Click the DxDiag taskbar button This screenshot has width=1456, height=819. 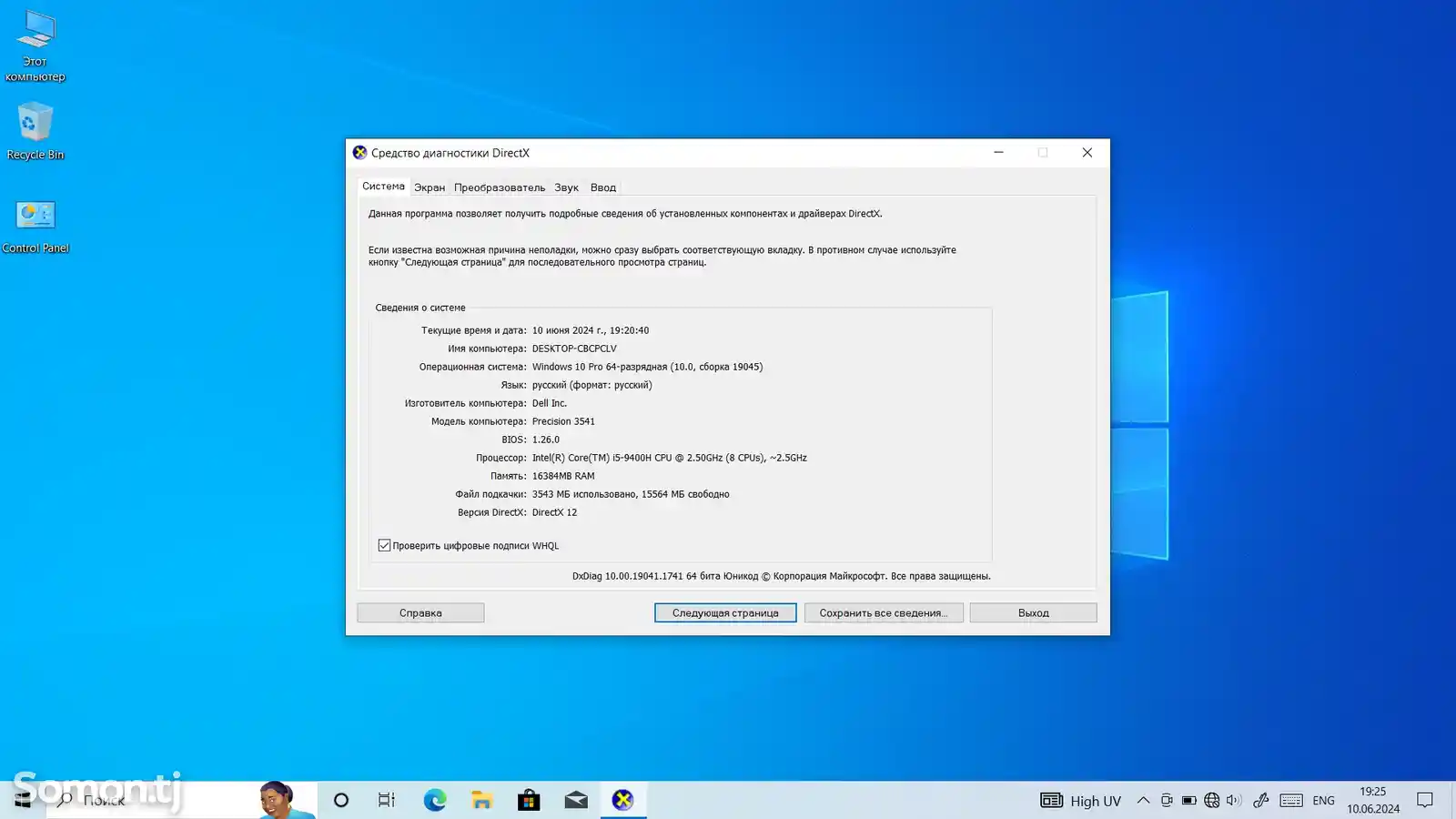point(623,800)
